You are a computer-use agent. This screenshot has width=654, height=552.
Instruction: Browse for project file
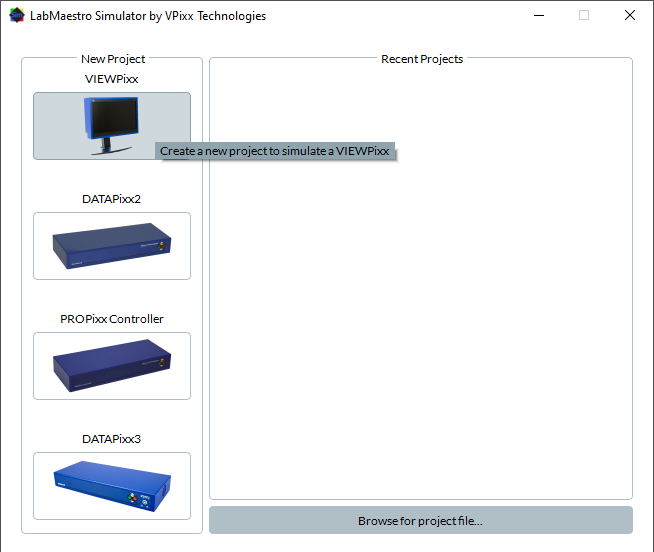420,521
